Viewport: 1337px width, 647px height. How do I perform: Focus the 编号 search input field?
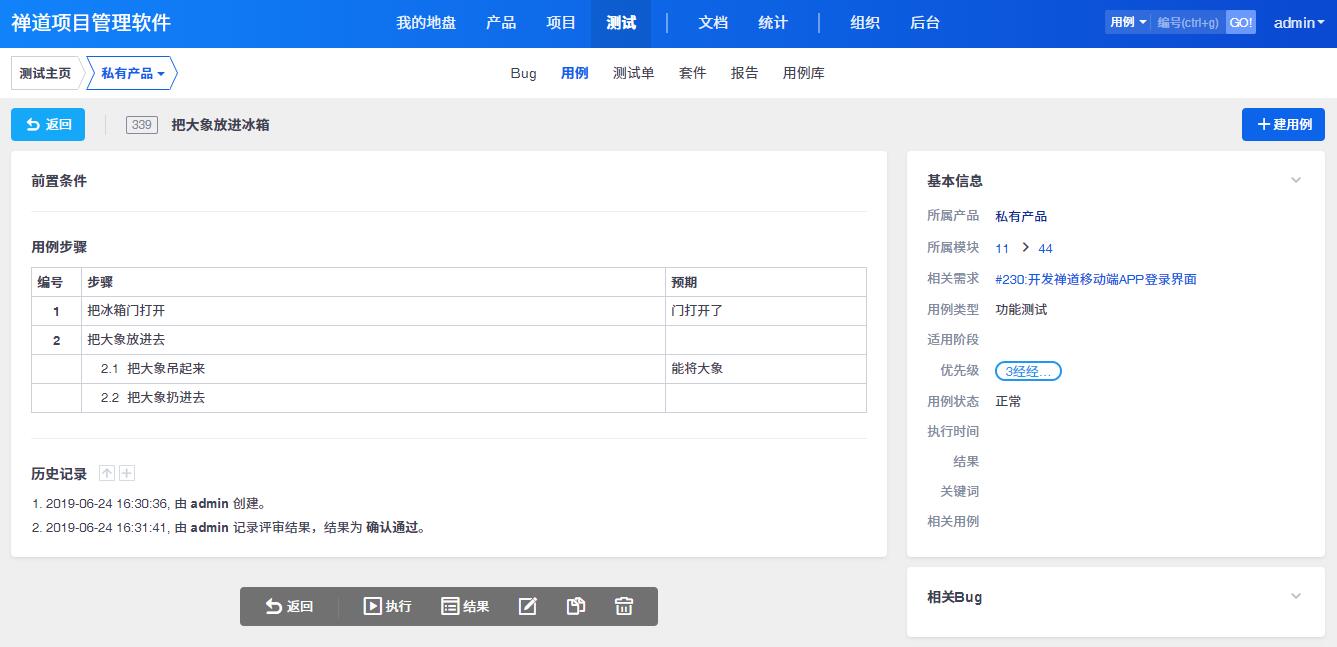(1188, 22)
